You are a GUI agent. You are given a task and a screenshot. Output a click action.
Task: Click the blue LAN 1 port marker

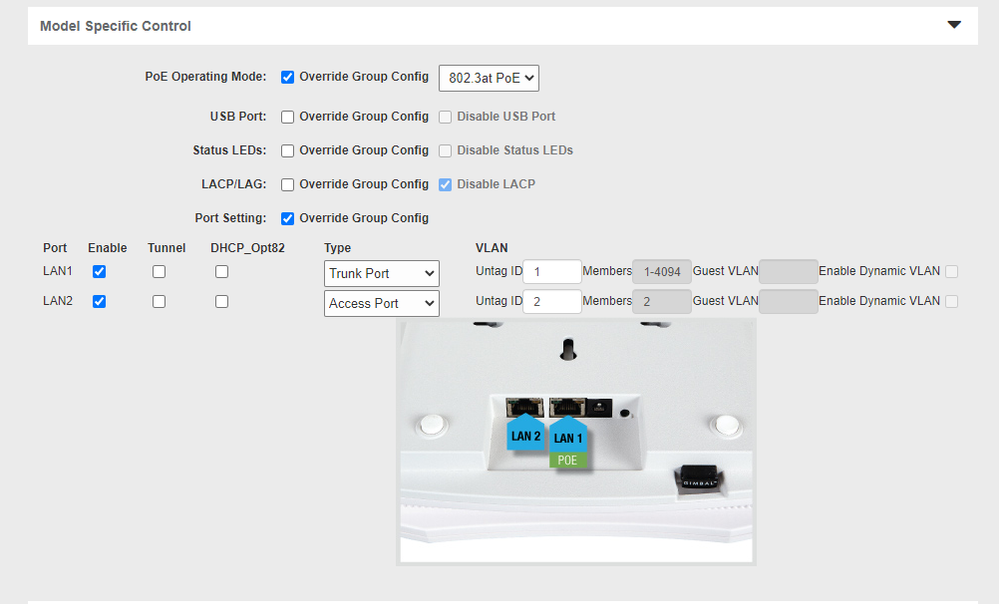coord(567,435)
